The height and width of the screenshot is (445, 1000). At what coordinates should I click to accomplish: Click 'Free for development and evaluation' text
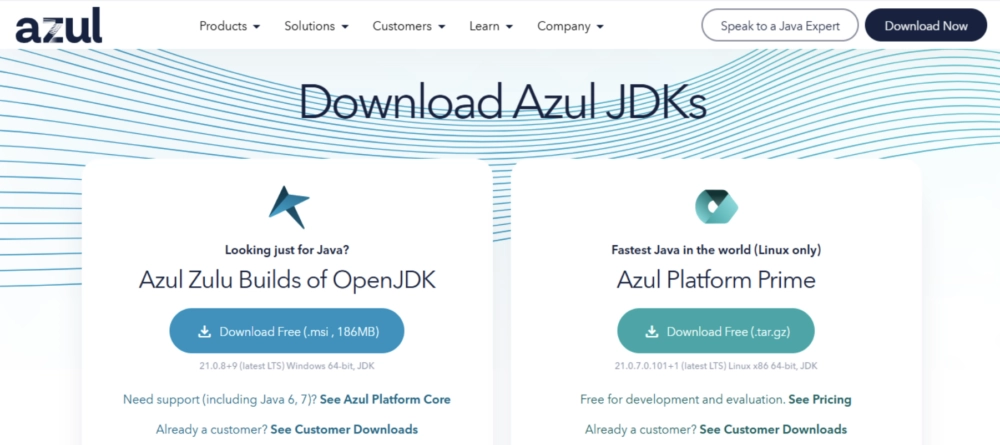tap(682, 400)
